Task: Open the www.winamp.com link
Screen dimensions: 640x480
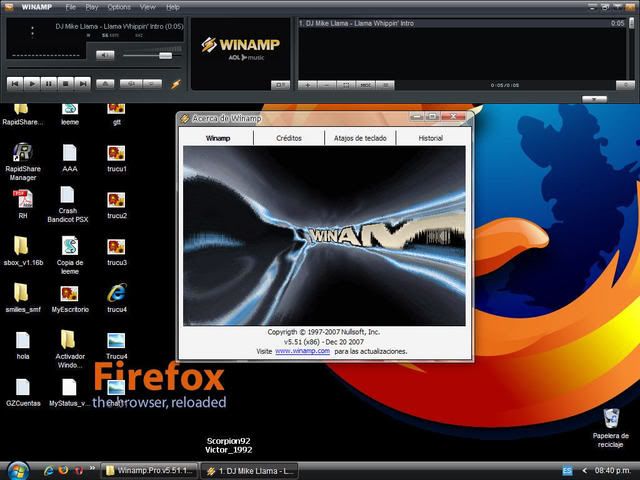Action: coord(302,351)
